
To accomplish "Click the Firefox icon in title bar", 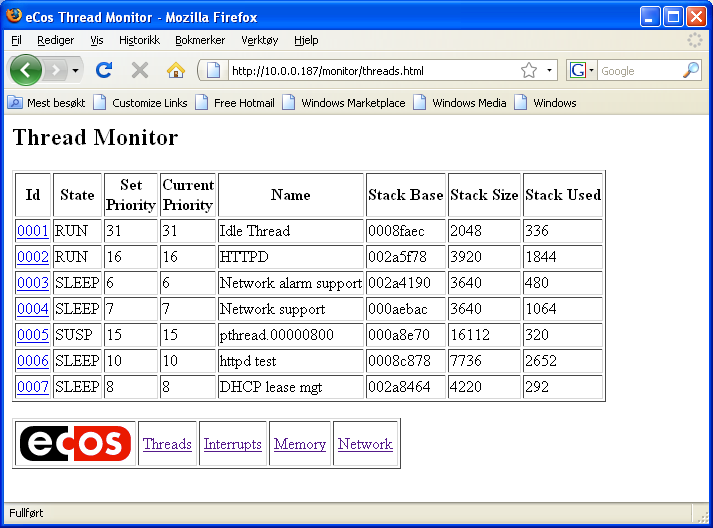I will point(14,16).
